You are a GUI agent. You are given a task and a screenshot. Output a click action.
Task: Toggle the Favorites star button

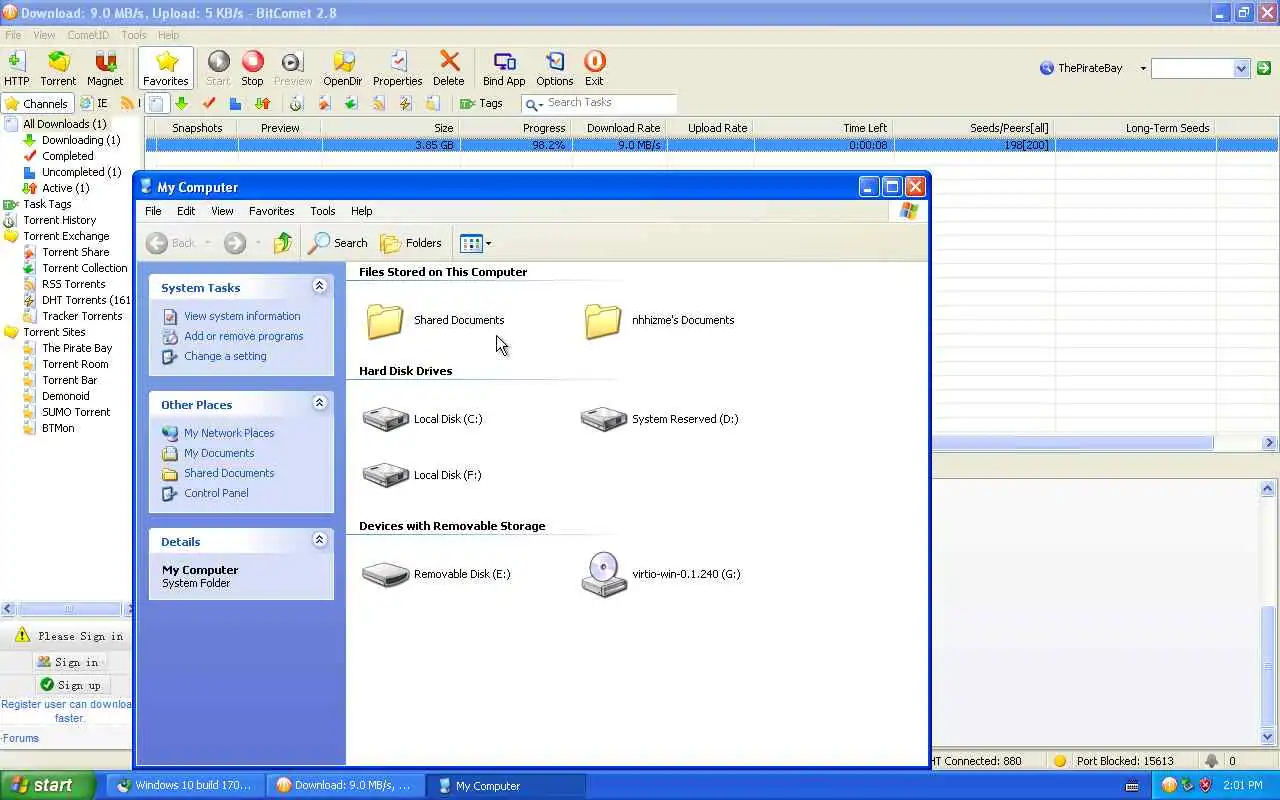pos(166,68)
